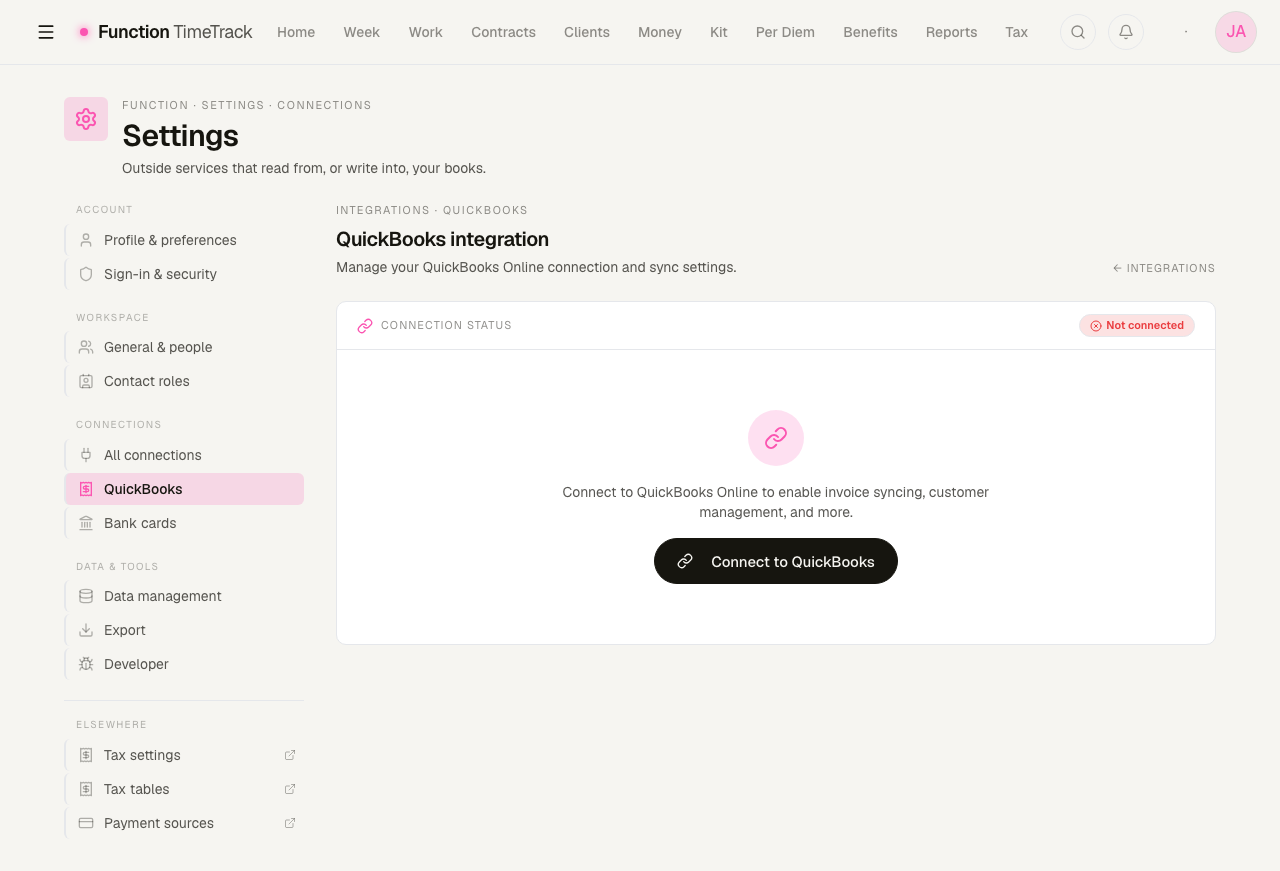This screenshot has width=1280, height=871.
Task: Click the Not connected status badge
Action: point(1137,326)
